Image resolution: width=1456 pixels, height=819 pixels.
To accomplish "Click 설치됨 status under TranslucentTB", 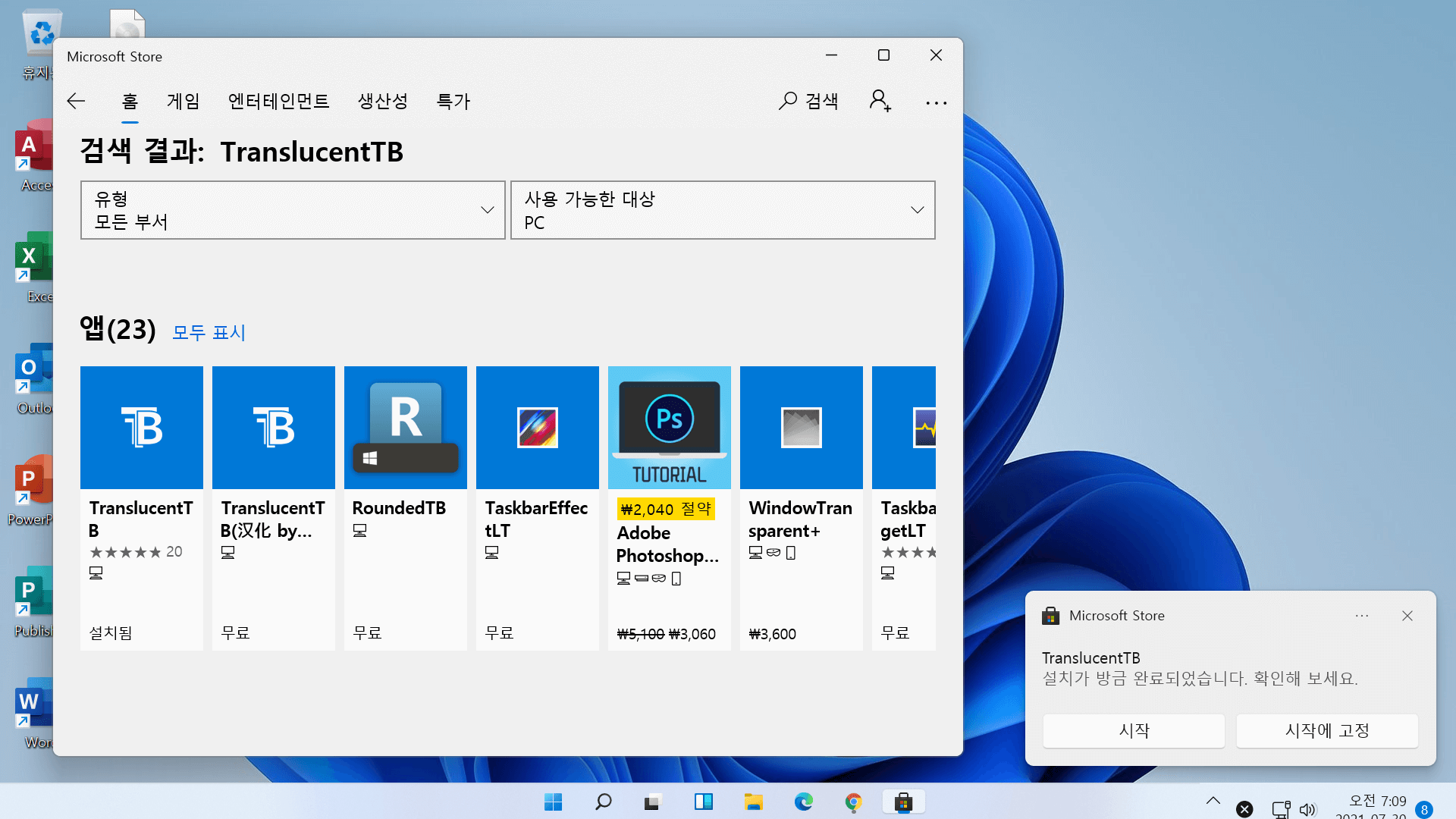I will click(x=111, y=632).
